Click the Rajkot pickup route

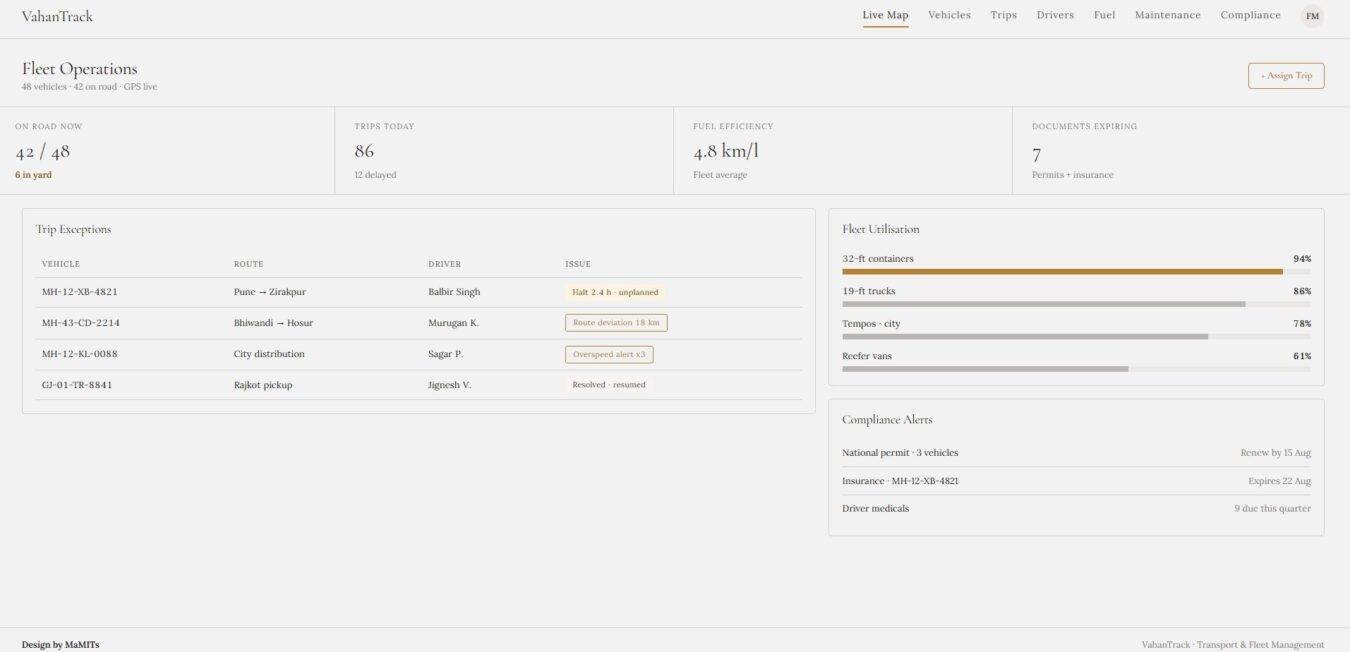coord(263,385)
